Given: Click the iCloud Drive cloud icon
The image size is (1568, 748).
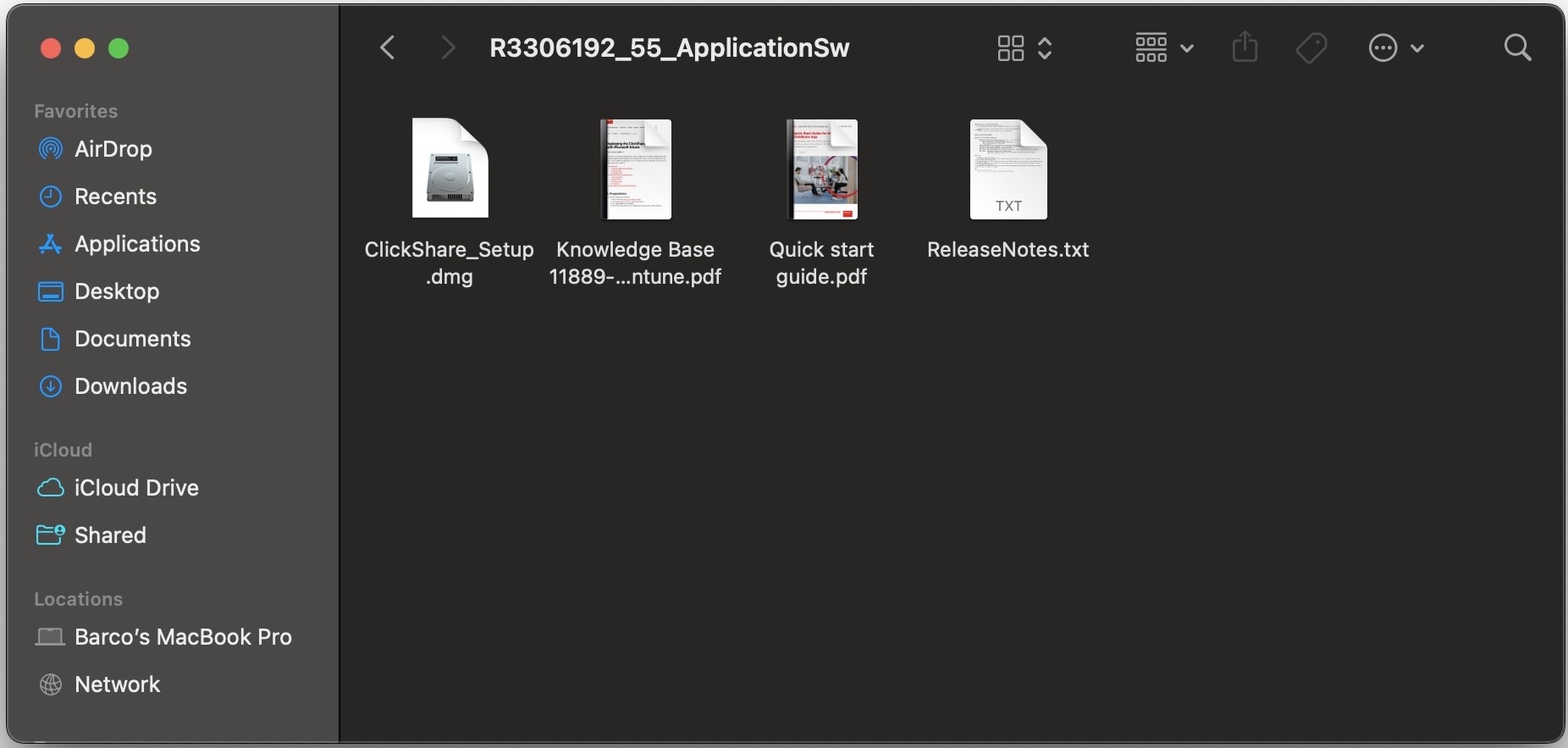Looking at the screenshot, I should (51, 488).
